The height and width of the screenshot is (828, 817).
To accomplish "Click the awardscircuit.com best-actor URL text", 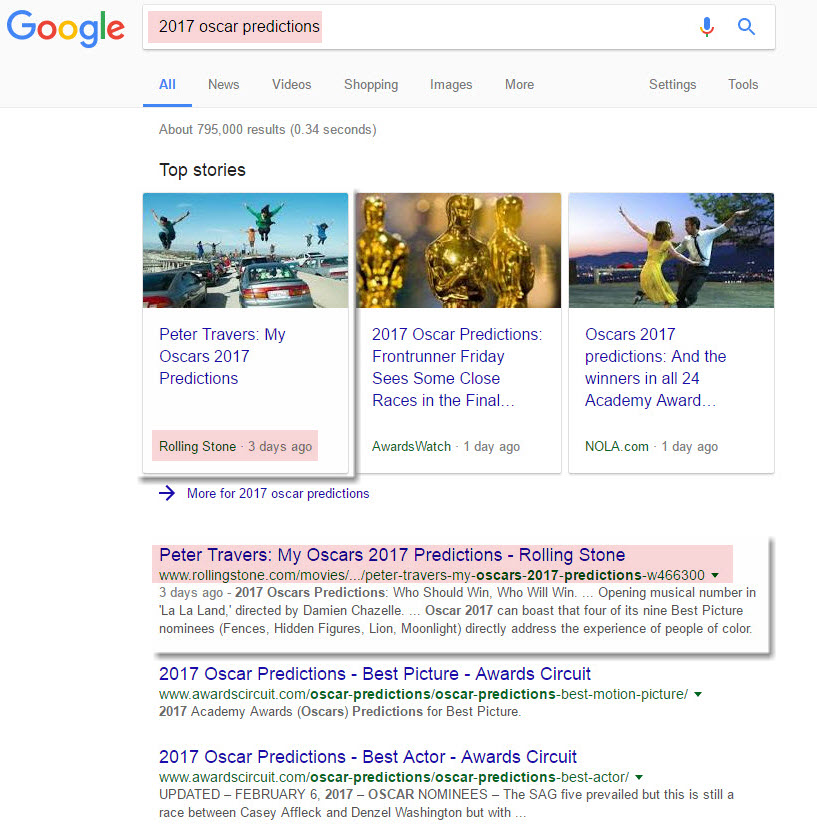I will click(394, 777).
